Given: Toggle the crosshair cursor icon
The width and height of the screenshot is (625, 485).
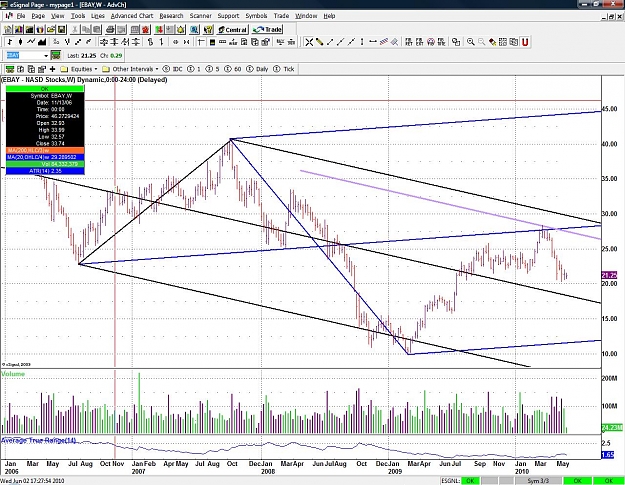Looking at the screenshot, I should click(x=201, y=42).
